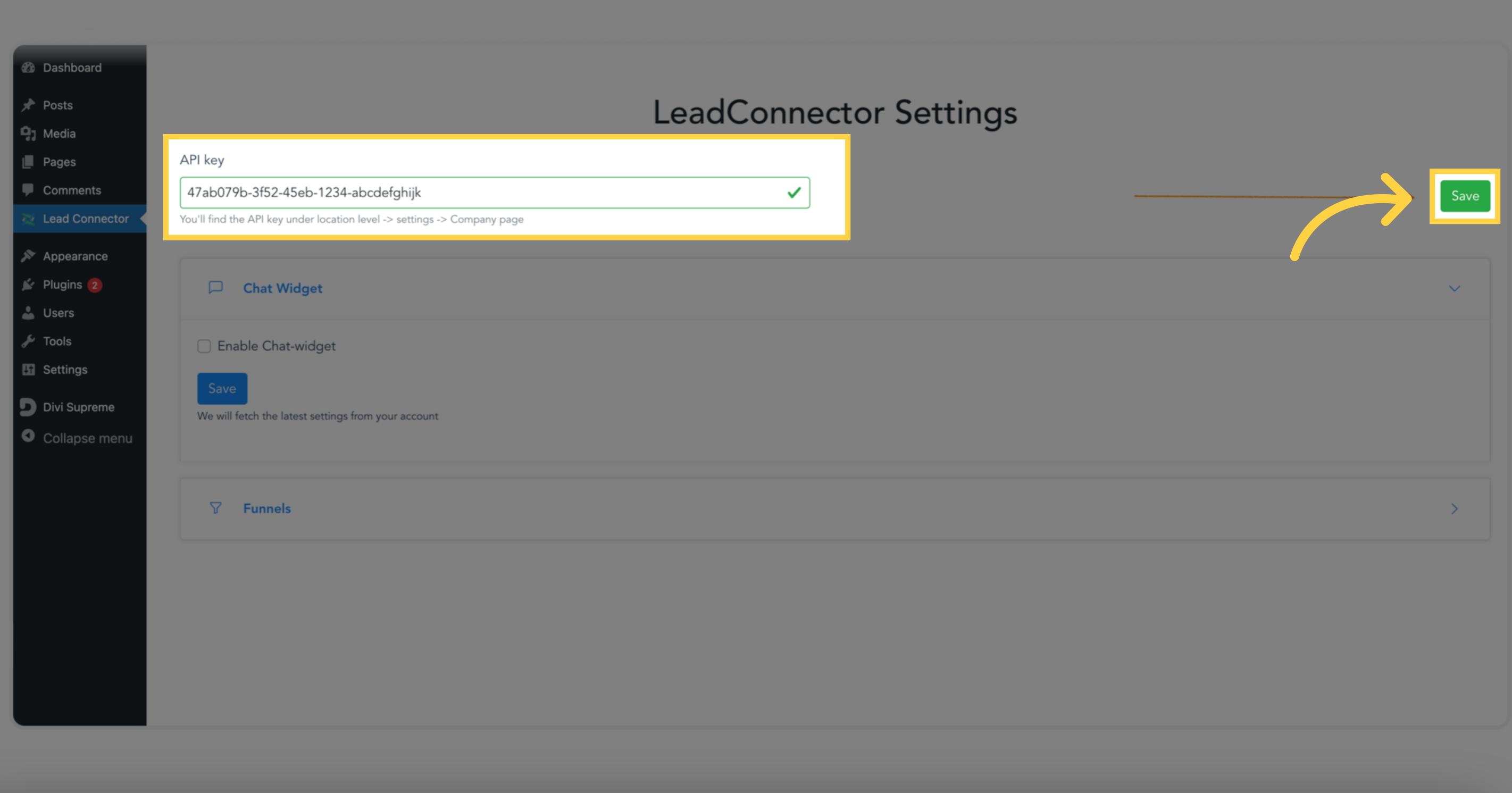Click the green Save button
Viewport: 1512px width, 793px height.
1465,196
